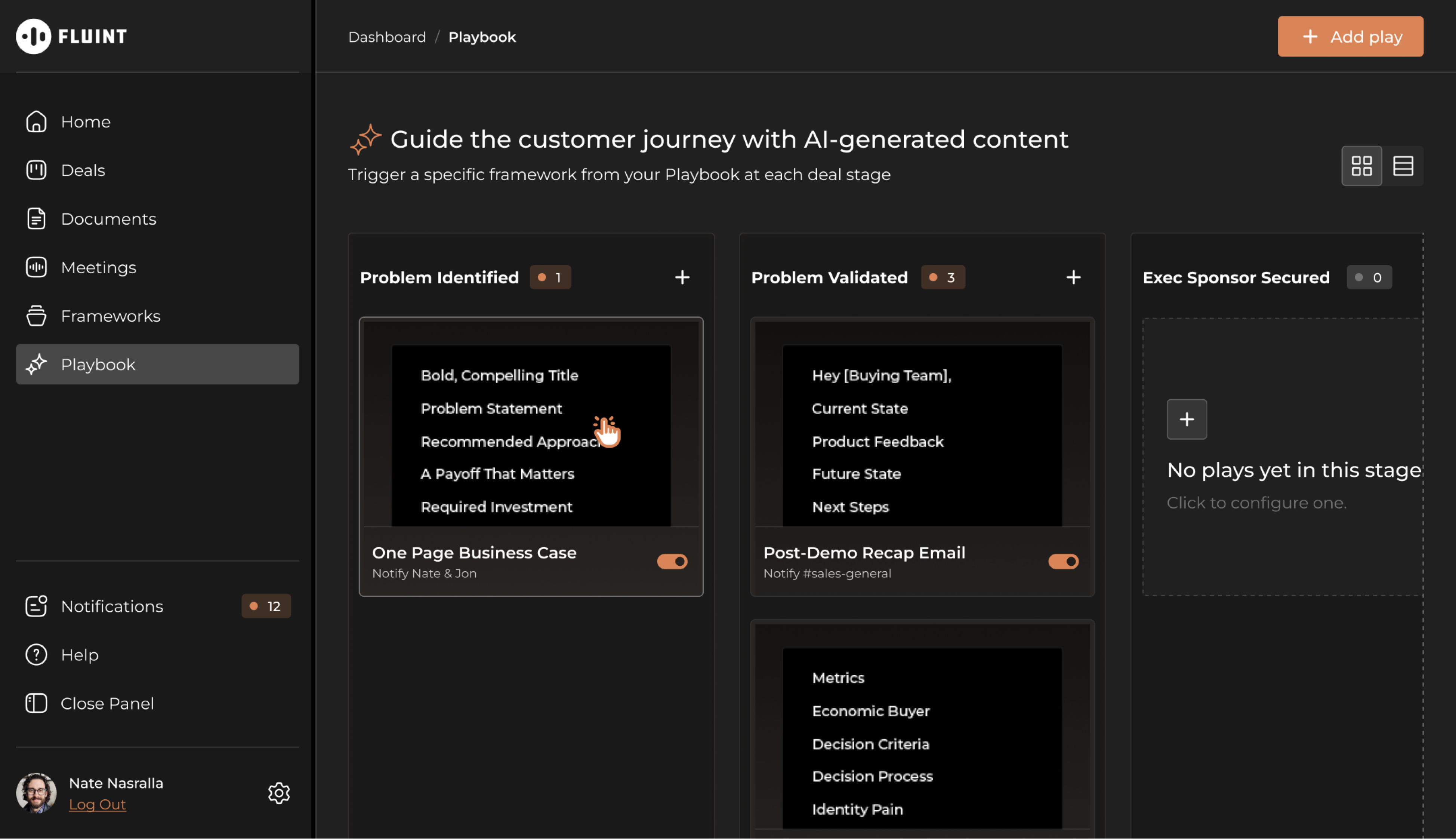Viewport: 1456px width, 839px height.
Task: Click the Log Out link
Action: coord(97,805)
